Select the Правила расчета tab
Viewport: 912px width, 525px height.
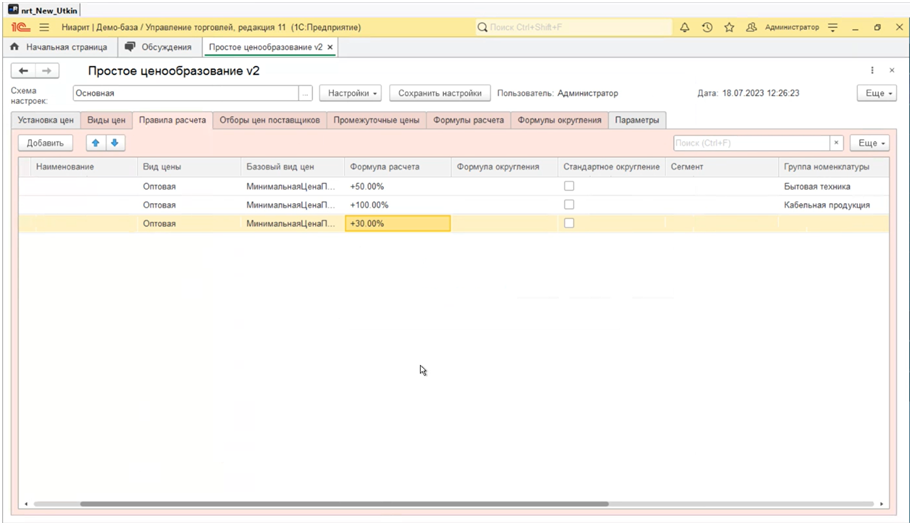(172, 120)
